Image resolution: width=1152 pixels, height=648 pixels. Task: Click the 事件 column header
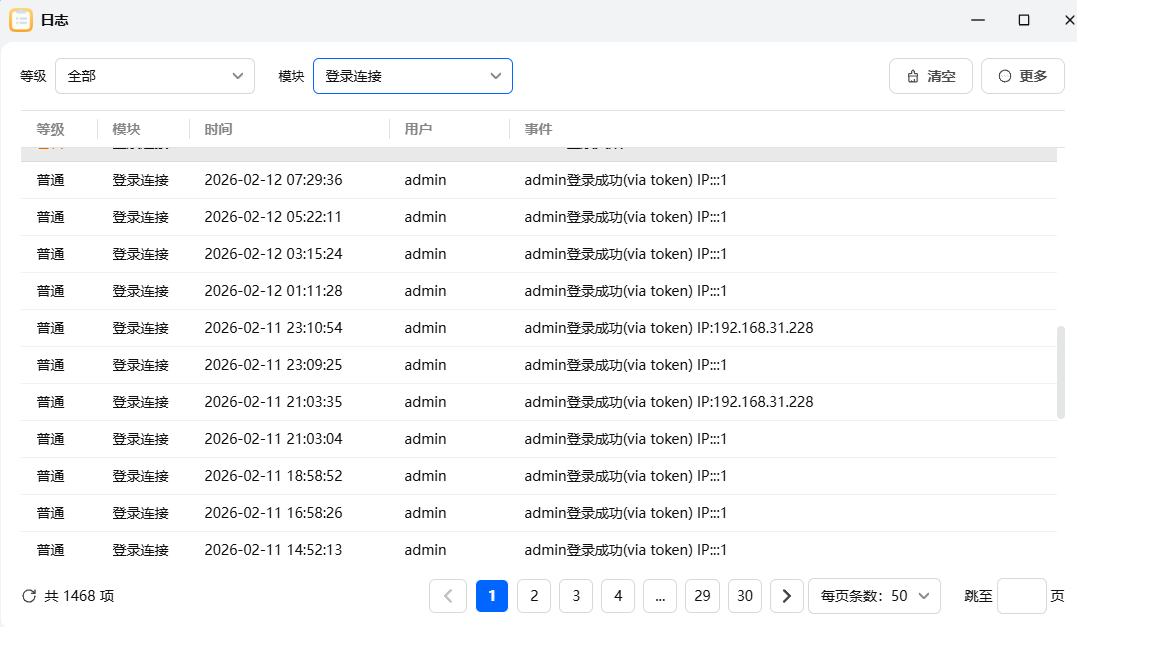click(x=538, y=129)
